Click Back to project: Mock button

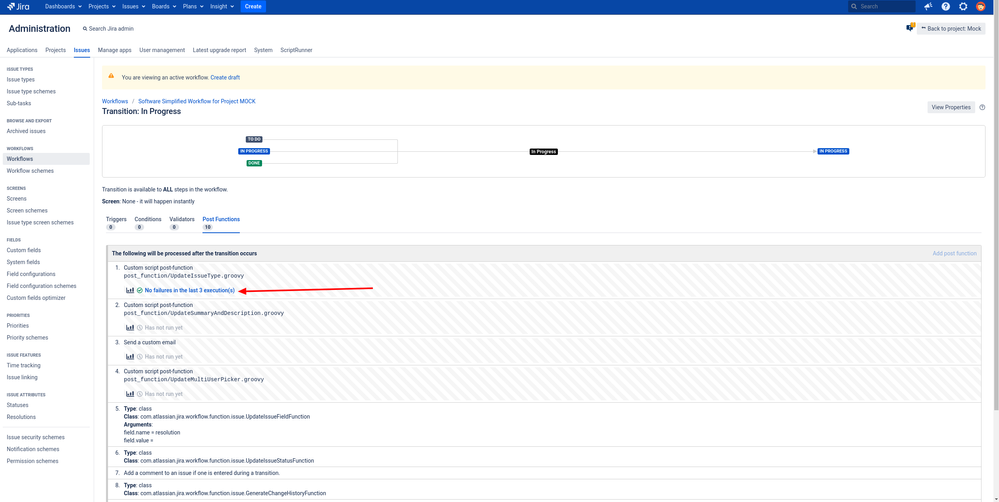coord(951,29)
